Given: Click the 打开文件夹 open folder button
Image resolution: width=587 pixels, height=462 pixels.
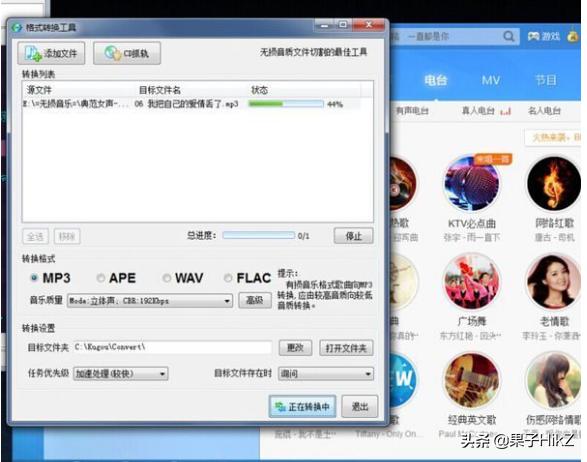Looking at the screenshot, I should pyautogui.click(x=346, y=348).
